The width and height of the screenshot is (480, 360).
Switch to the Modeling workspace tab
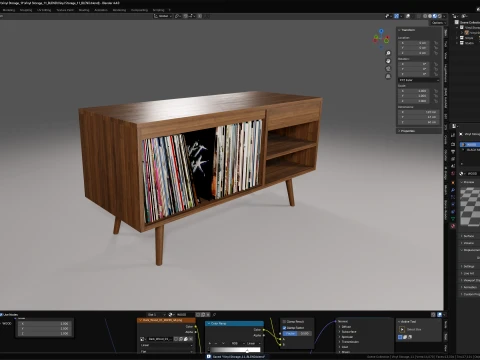coord(9,10)
